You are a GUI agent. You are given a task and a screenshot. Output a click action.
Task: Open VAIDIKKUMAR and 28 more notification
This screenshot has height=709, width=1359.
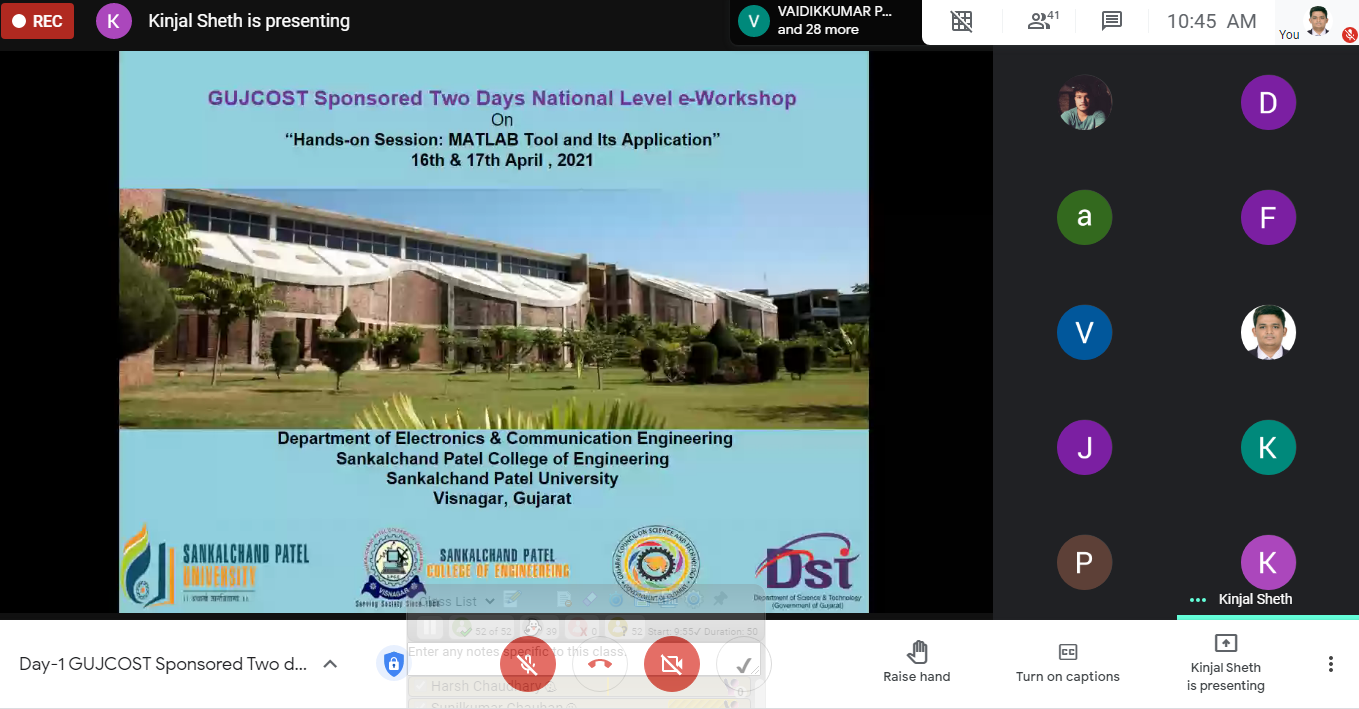(x=824, y=21)
